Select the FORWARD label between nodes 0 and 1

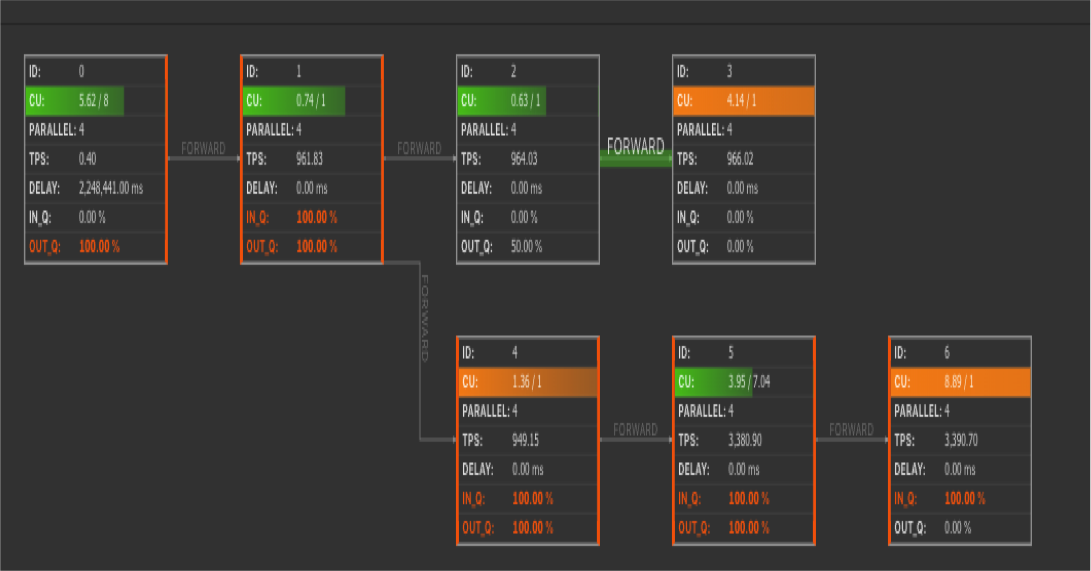(203, 149)
